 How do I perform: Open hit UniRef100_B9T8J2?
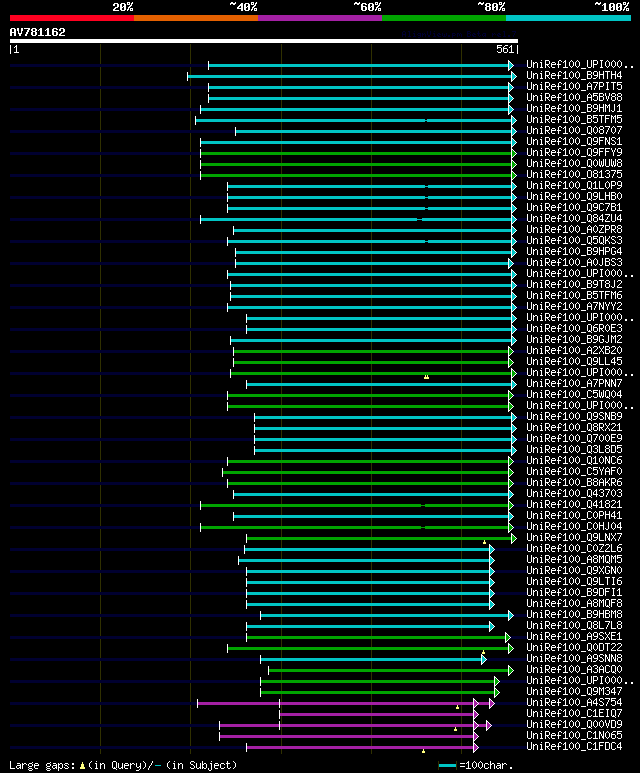574,284
